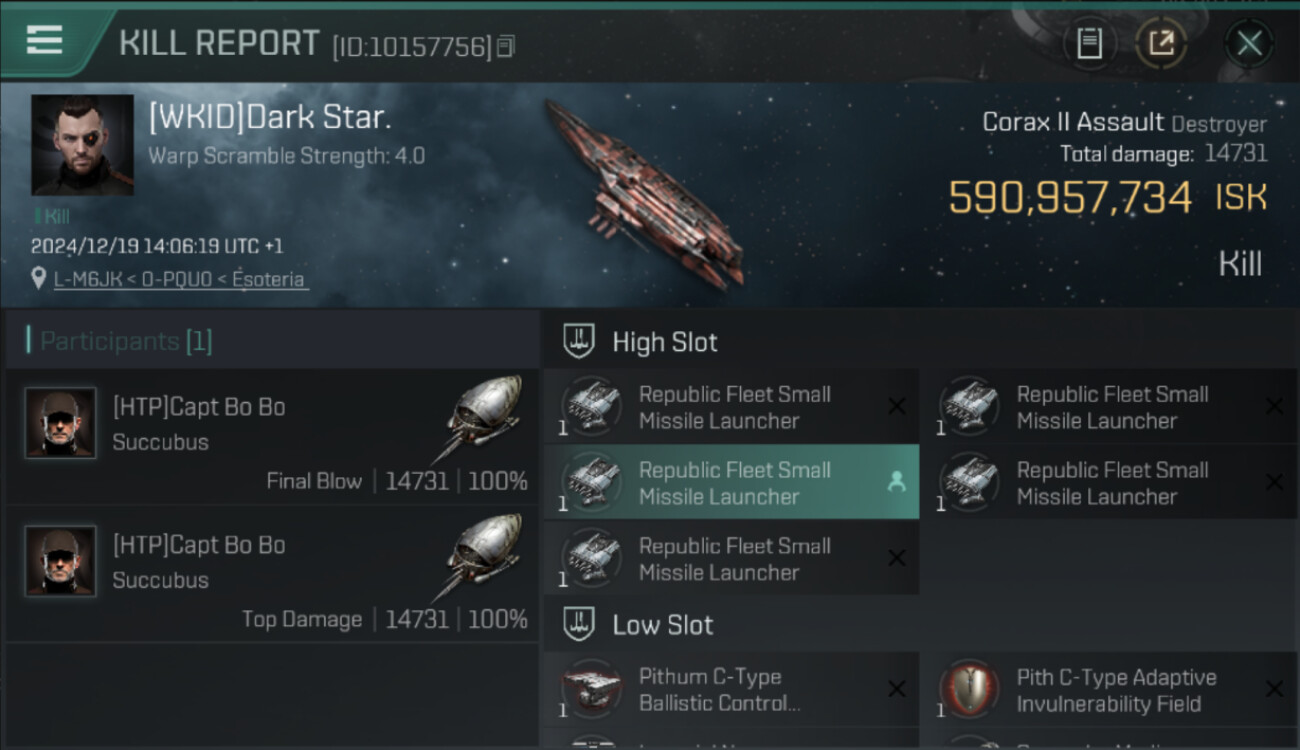
Task: Open Capt Bo Bo Top Damage entry
Action: tap(270, 575)
